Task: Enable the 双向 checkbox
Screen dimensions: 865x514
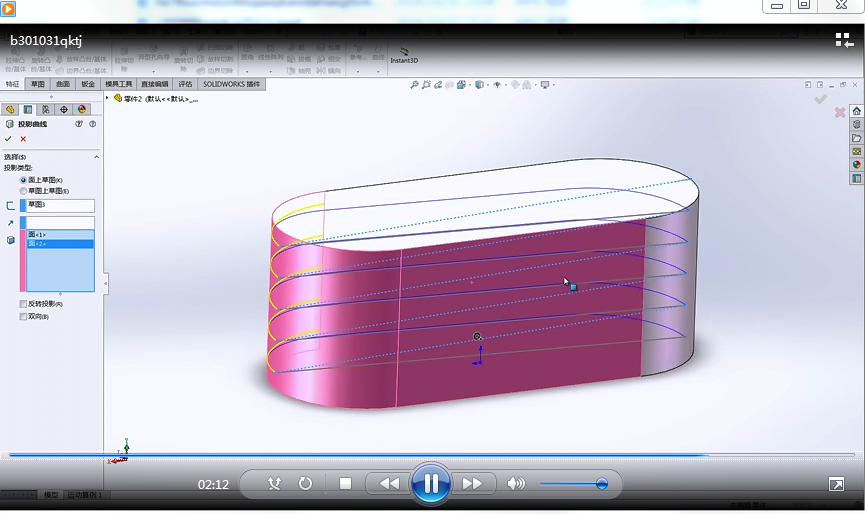Action: tap(24, 316)
